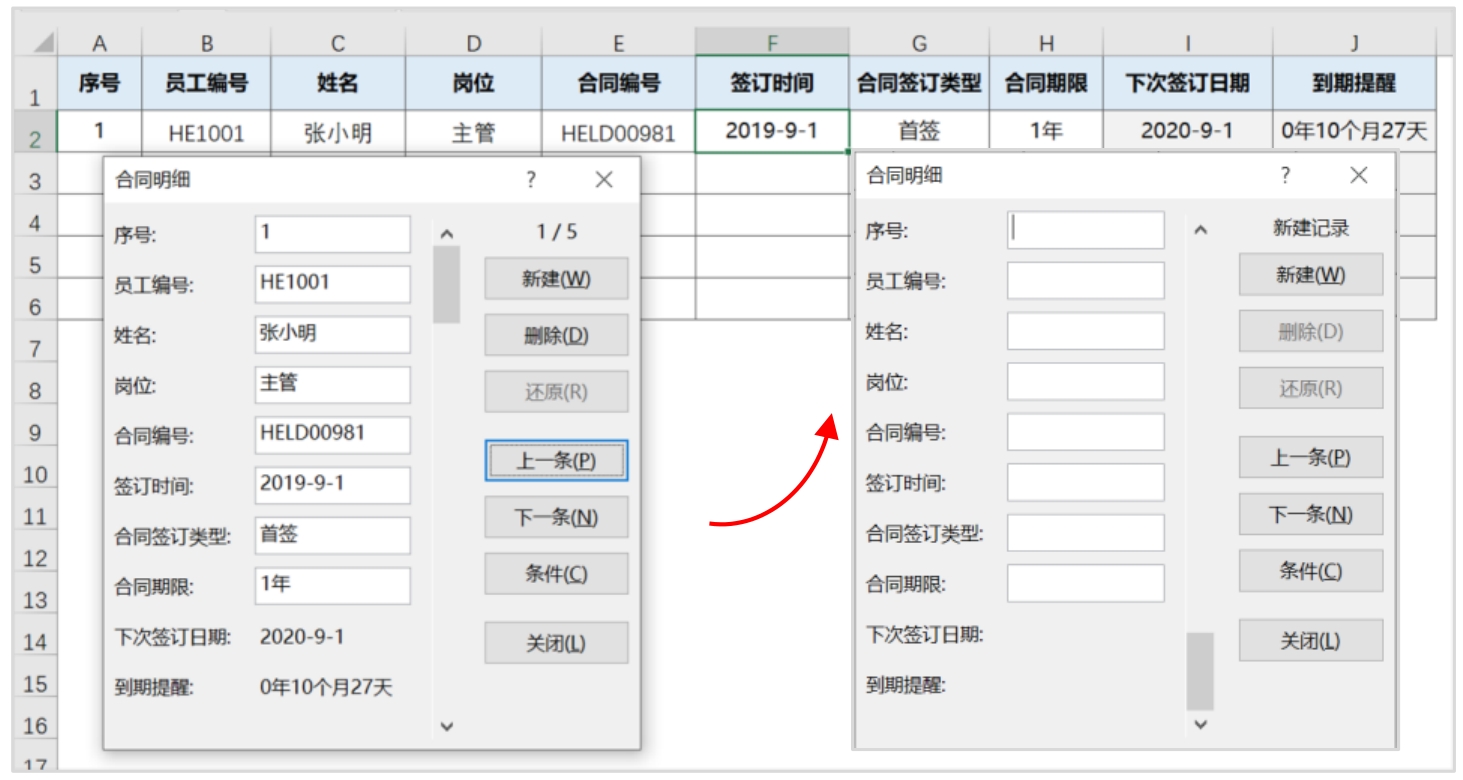Click the help question mark in the right dialog
1463x780 pixels.
(x=1285, y=175)
